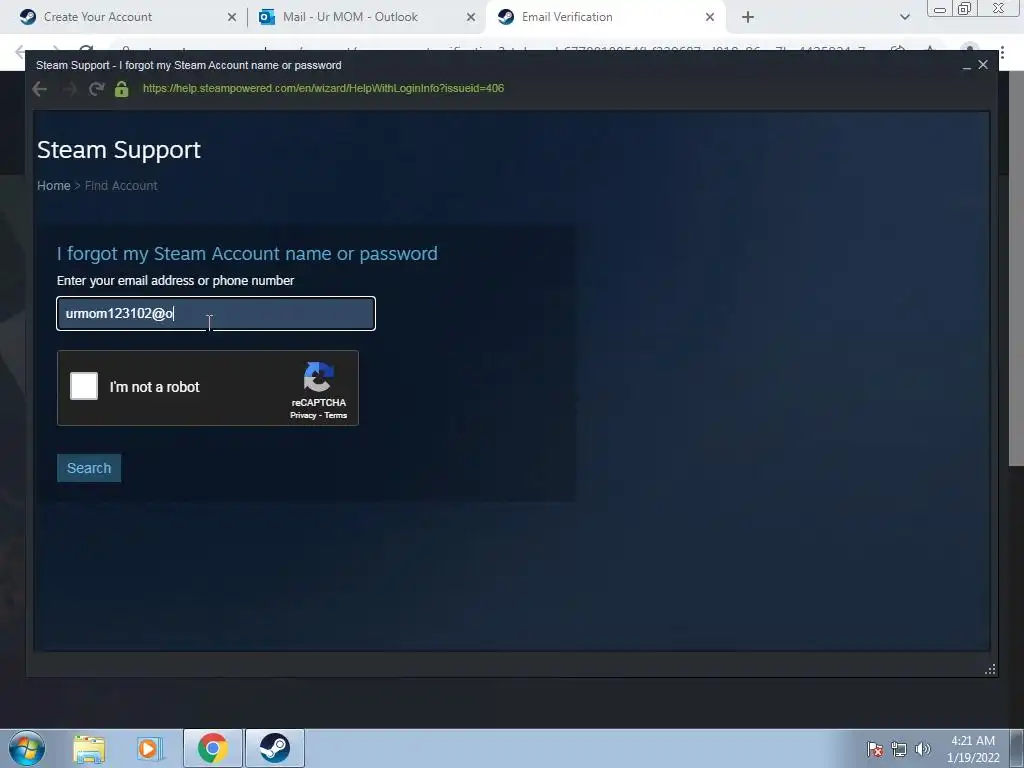The height and width of the screenshot is (768, 1024).
Task: Grab the Steam window resize grip
Action: pyautogui.click(x=990, y=669)
